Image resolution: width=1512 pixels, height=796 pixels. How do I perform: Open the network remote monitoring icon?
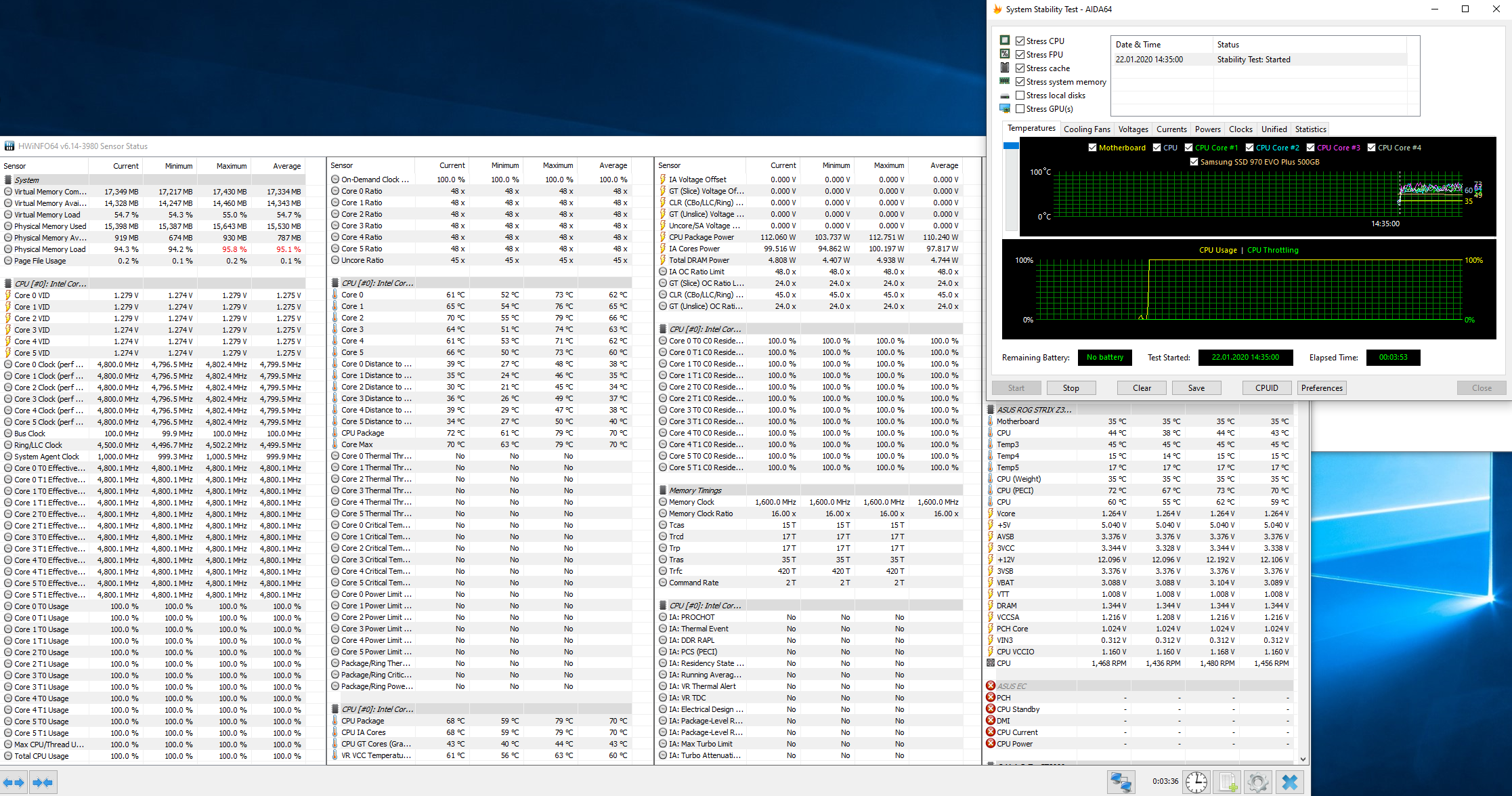(x=1121, y=782)
